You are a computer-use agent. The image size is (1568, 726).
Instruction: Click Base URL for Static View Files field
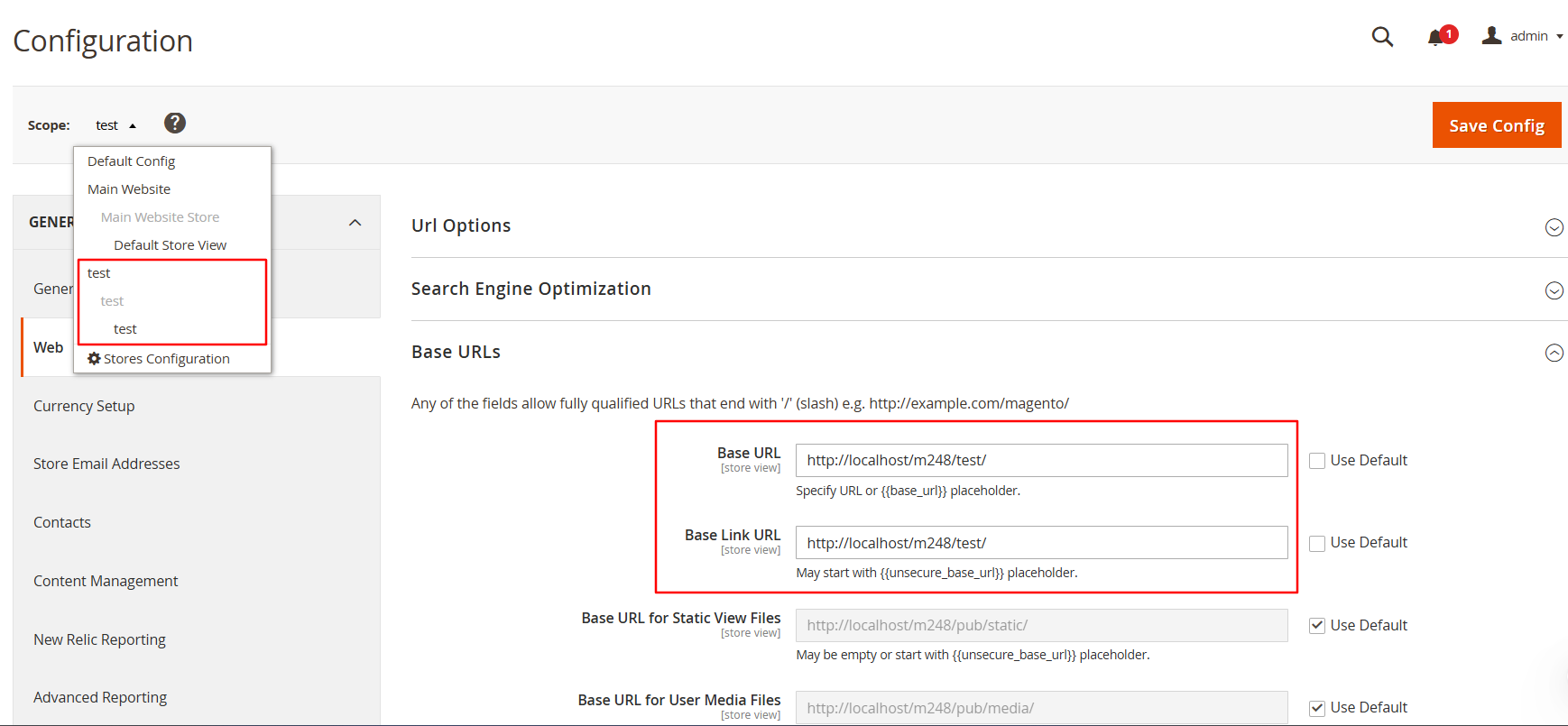pos(1042,625)
